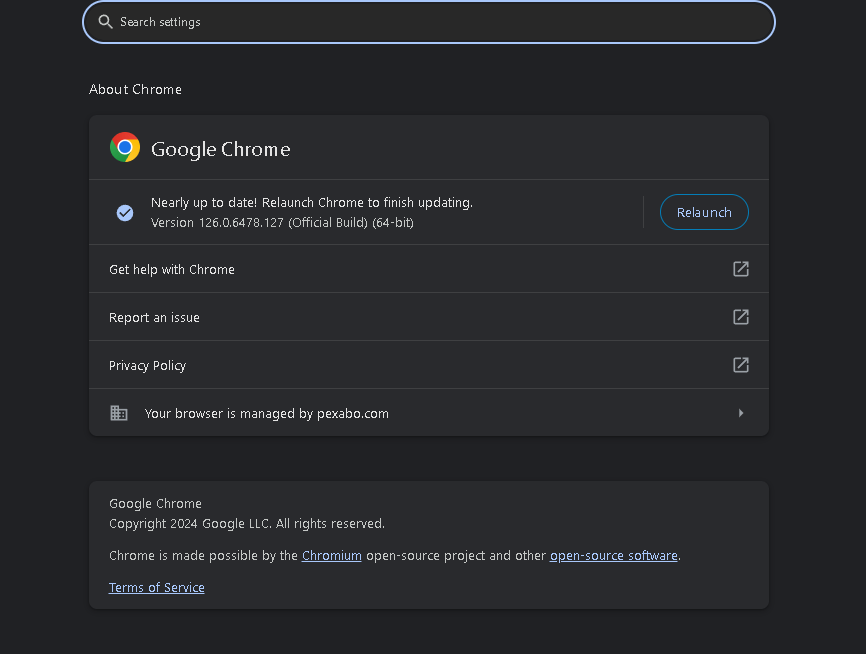Open the Privacy Policy row

coord(429,365)
